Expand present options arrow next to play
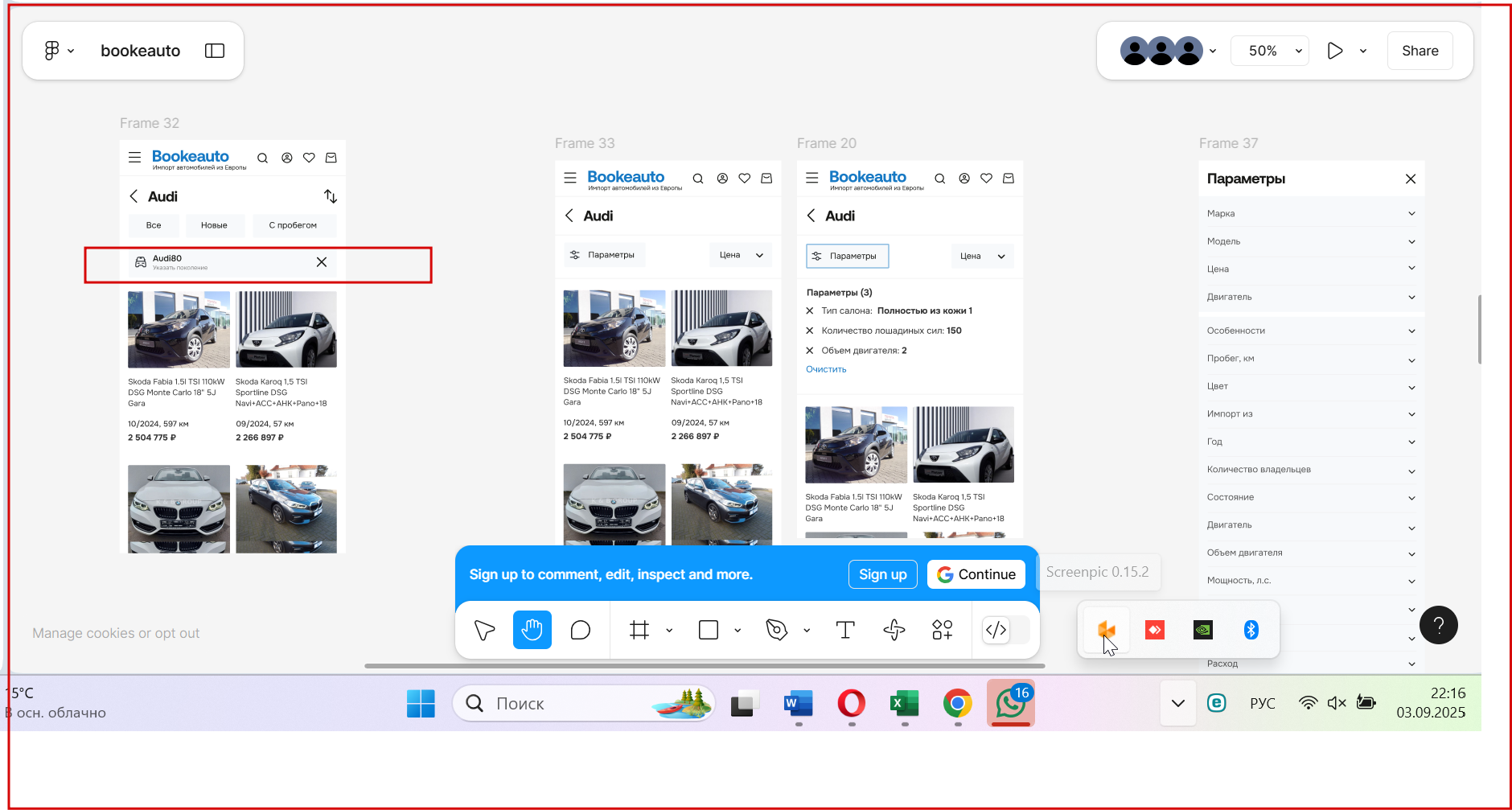The width and height of the screenshot is (1512, 810). 1363,51
